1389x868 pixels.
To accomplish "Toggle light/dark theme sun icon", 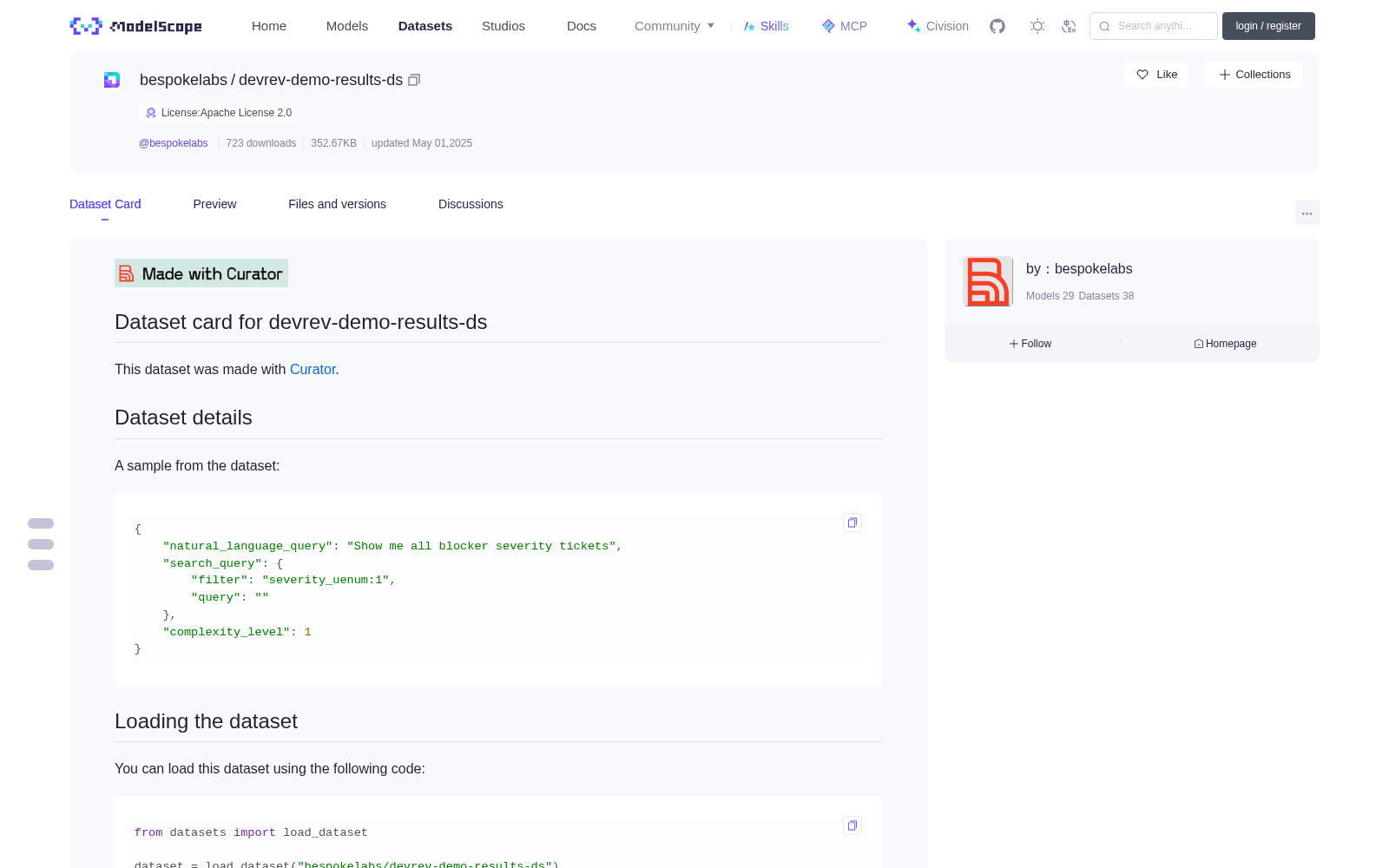I will 1037,26.
